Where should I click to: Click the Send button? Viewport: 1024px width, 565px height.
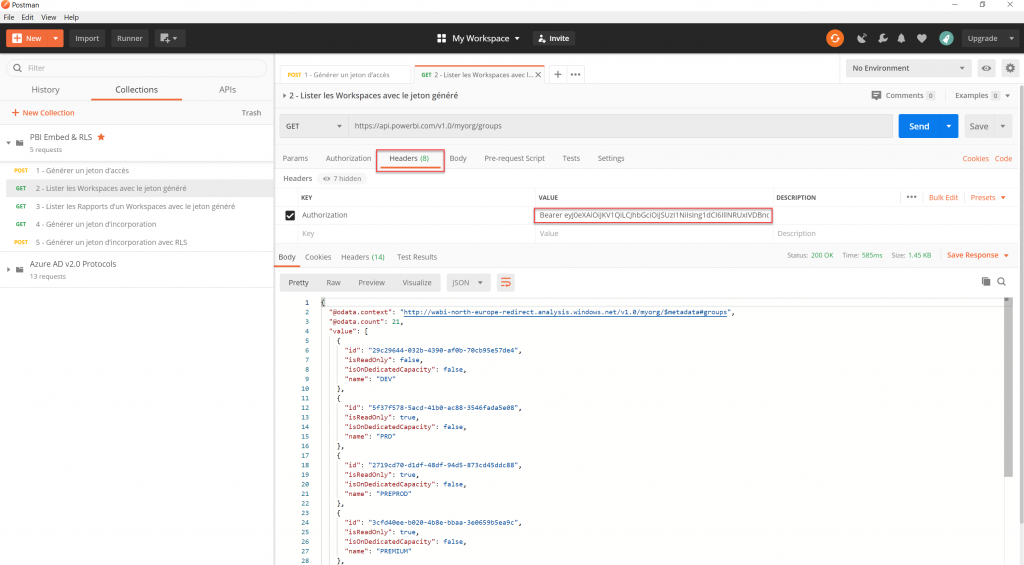point(919,126)
